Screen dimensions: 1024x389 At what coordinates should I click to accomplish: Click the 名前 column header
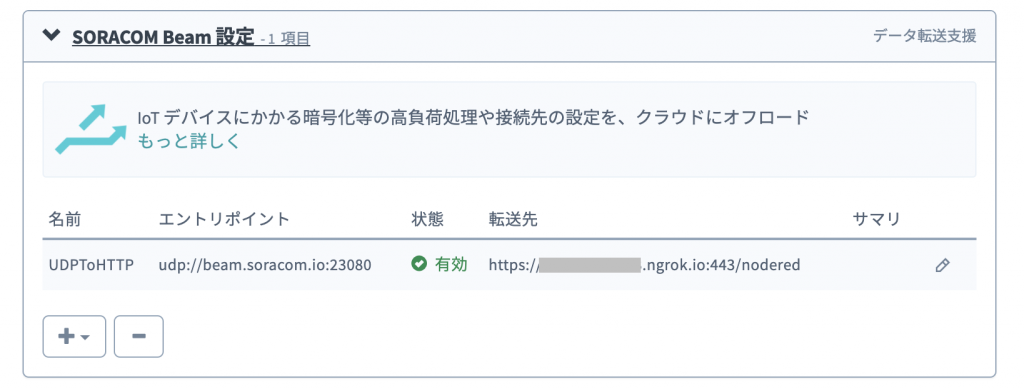(x=65, y=219)
